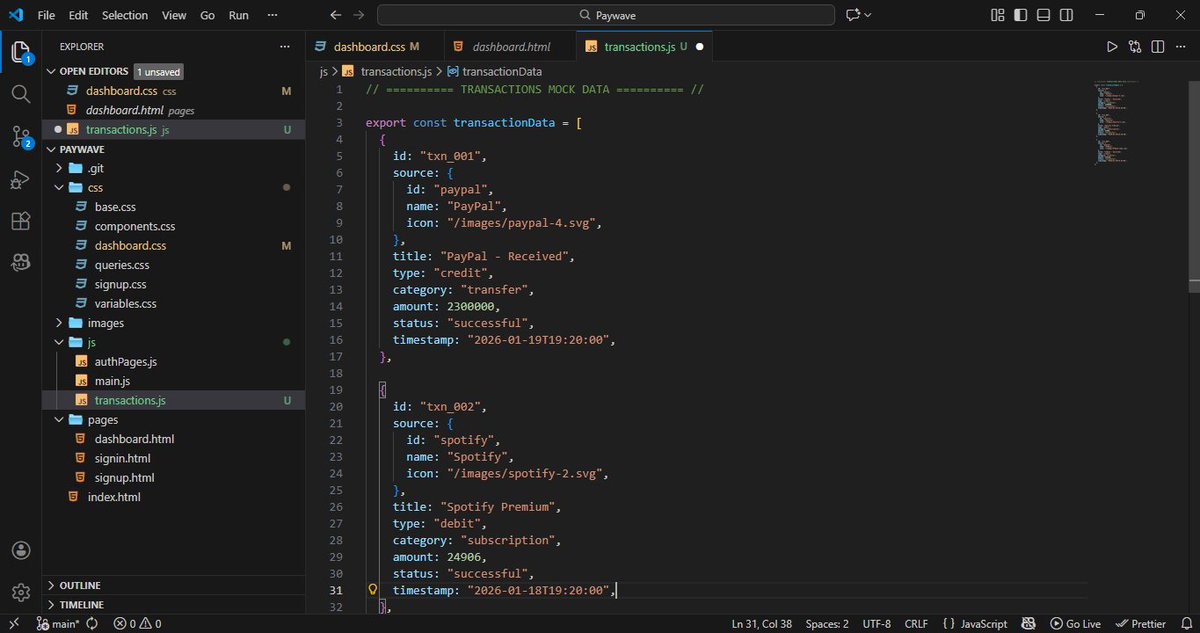
Task: Open errors and warnings count
Action: 137,623
